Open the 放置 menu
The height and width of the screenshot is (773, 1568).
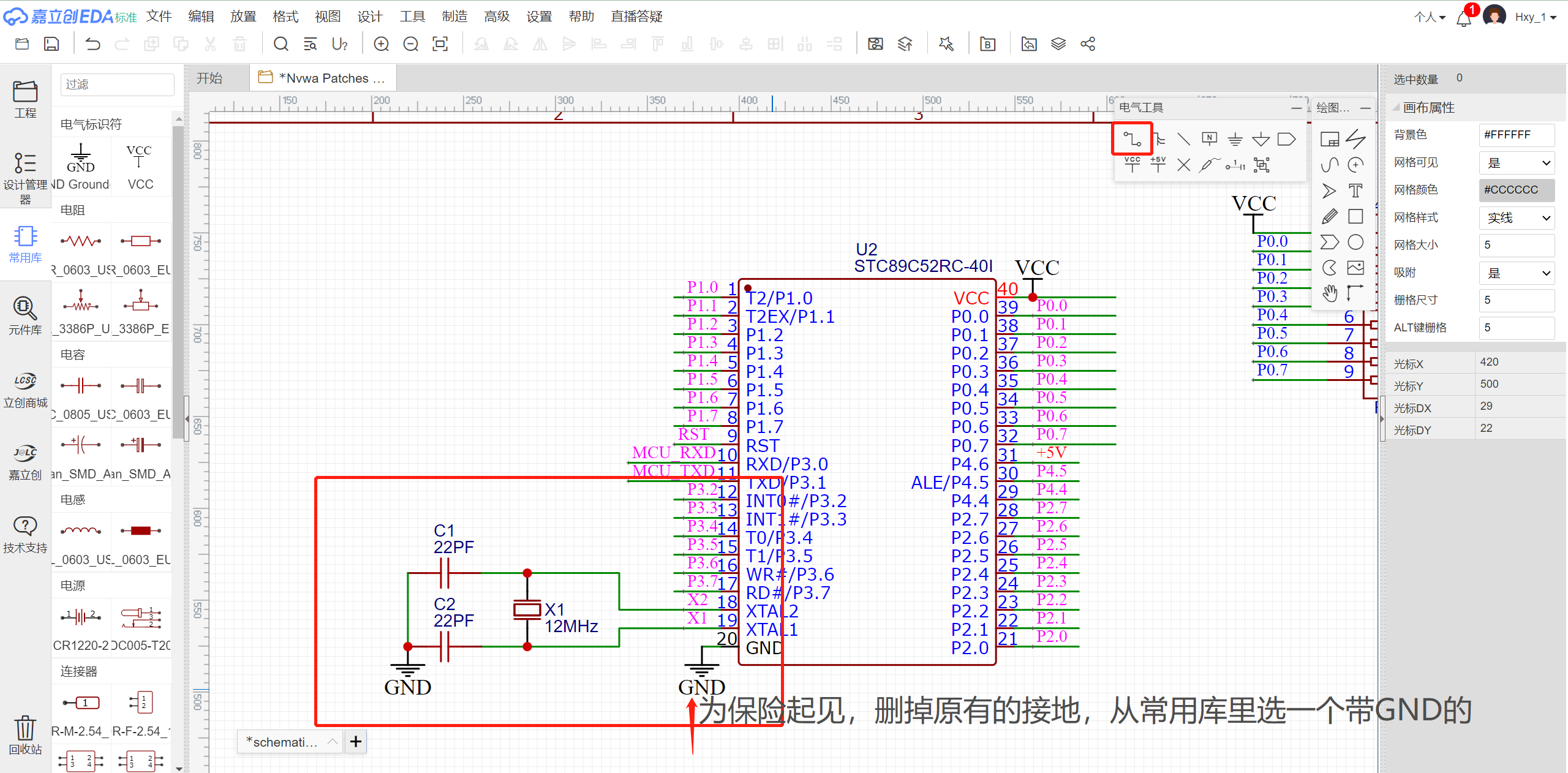pos(243,17)
